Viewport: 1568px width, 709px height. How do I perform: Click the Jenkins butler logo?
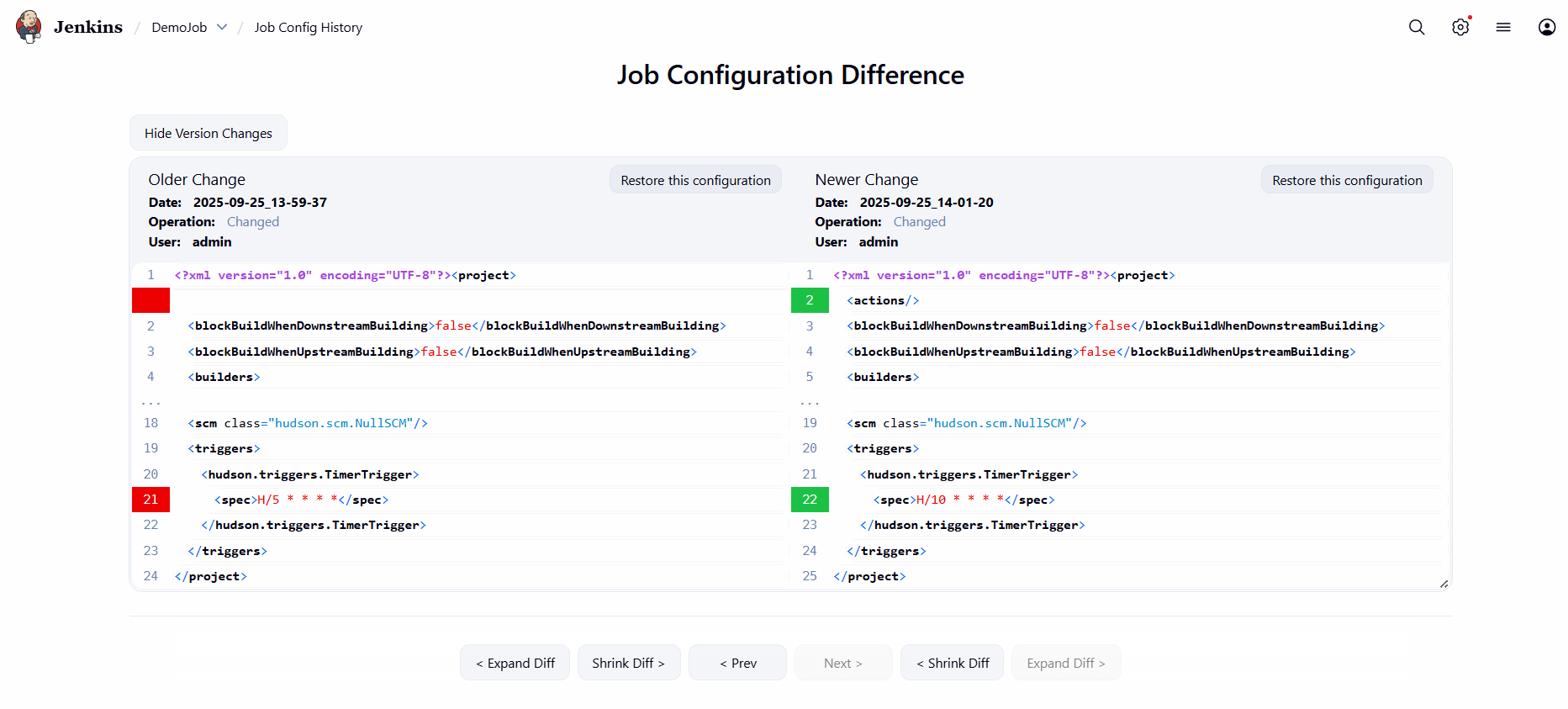point(29,27)
